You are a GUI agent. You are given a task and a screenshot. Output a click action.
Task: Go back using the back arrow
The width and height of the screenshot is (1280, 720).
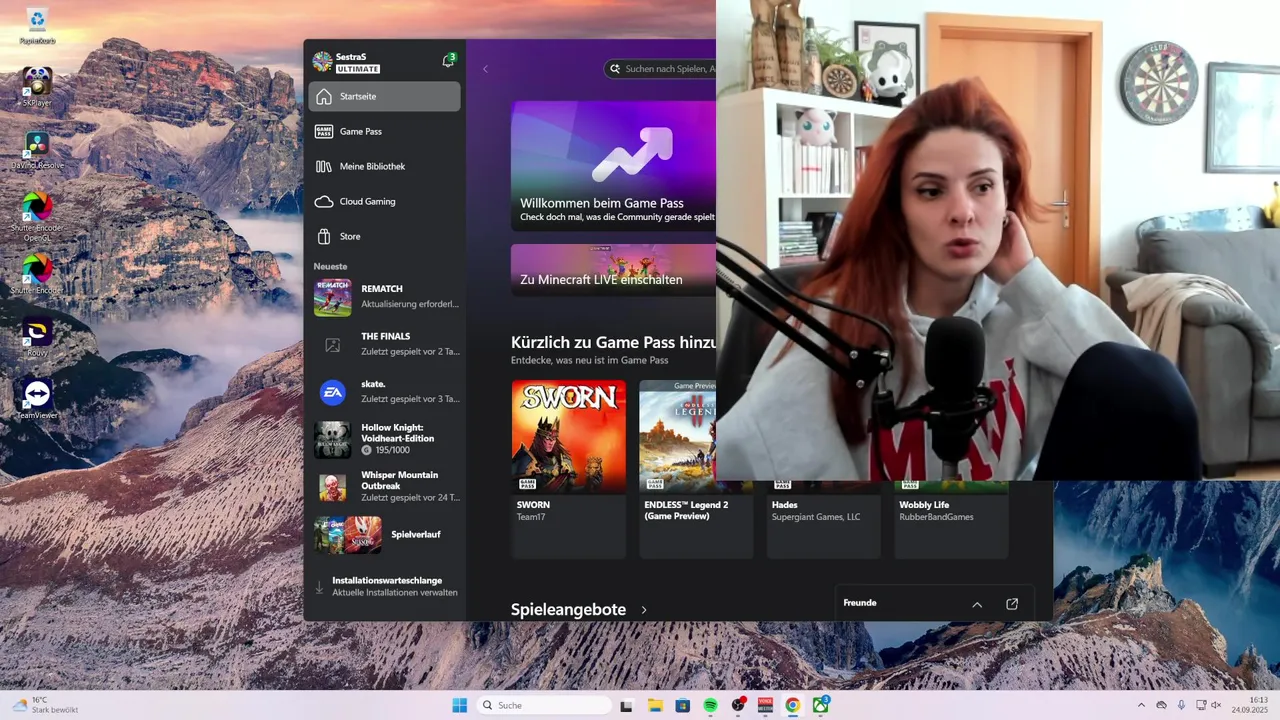pos(485,69)
